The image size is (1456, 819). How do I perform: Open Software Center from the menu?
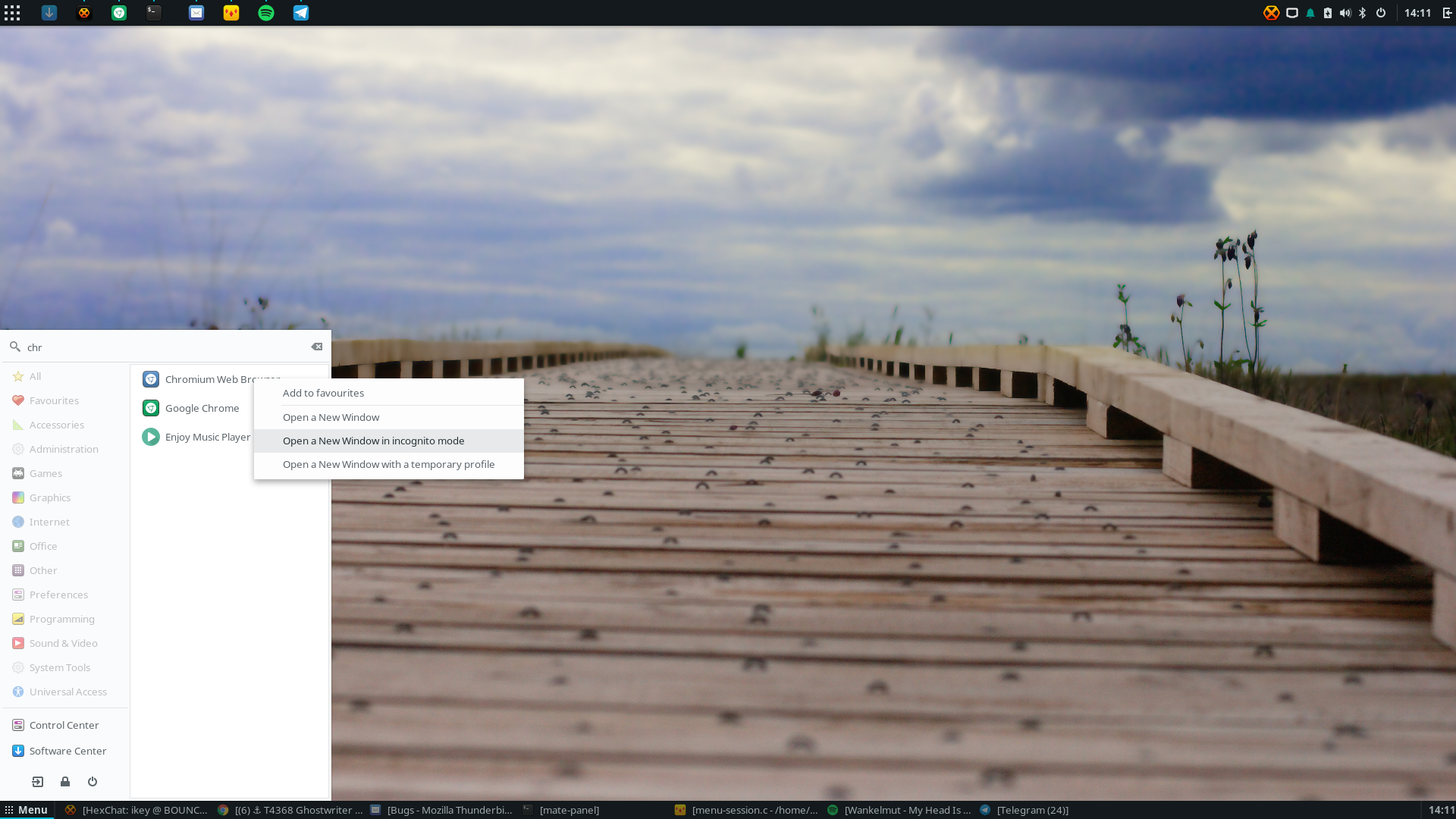(x=65, y=751)
